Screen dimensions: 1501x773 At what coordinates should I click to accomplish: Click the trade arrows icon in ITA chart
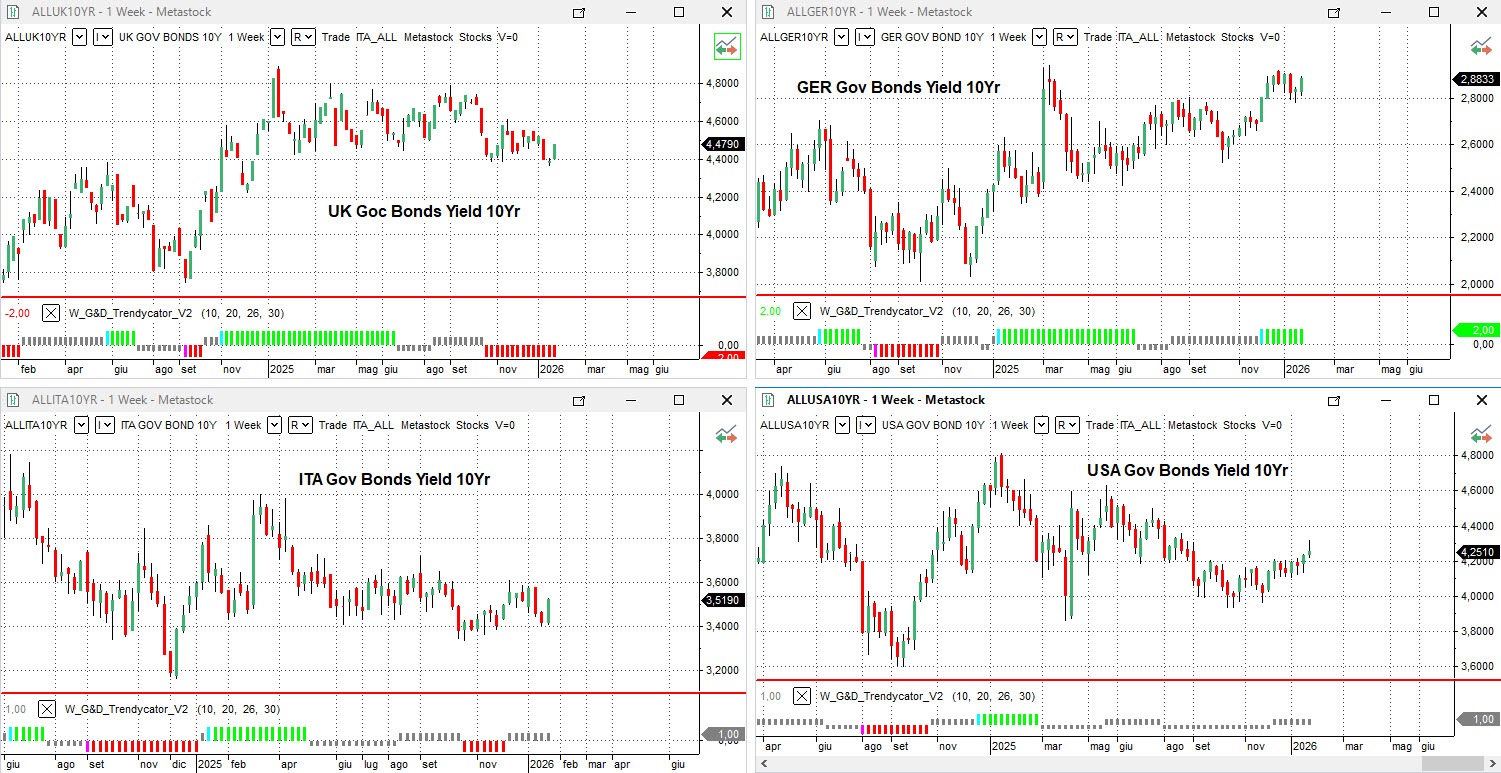(x=726, y=434)
